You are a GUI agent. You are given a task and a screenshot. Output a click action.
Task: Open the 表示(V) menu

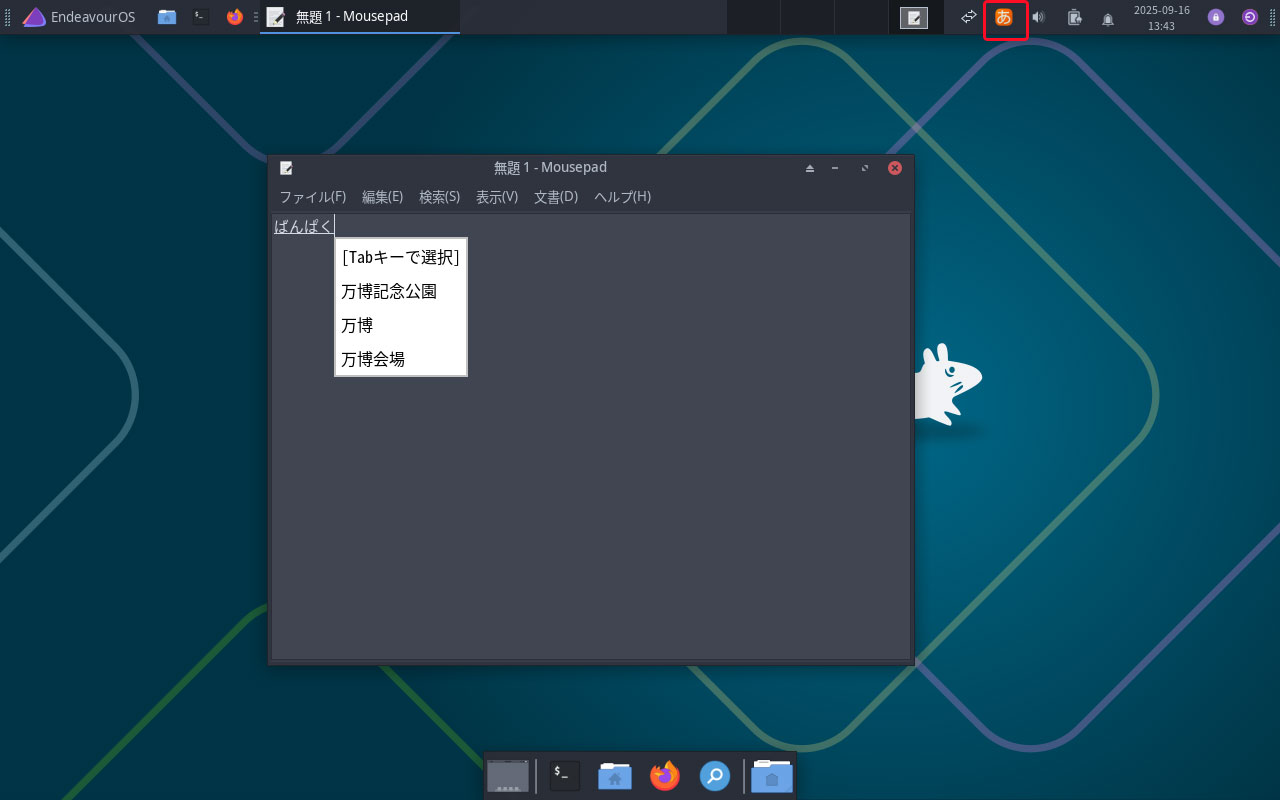tap(497, 197)
